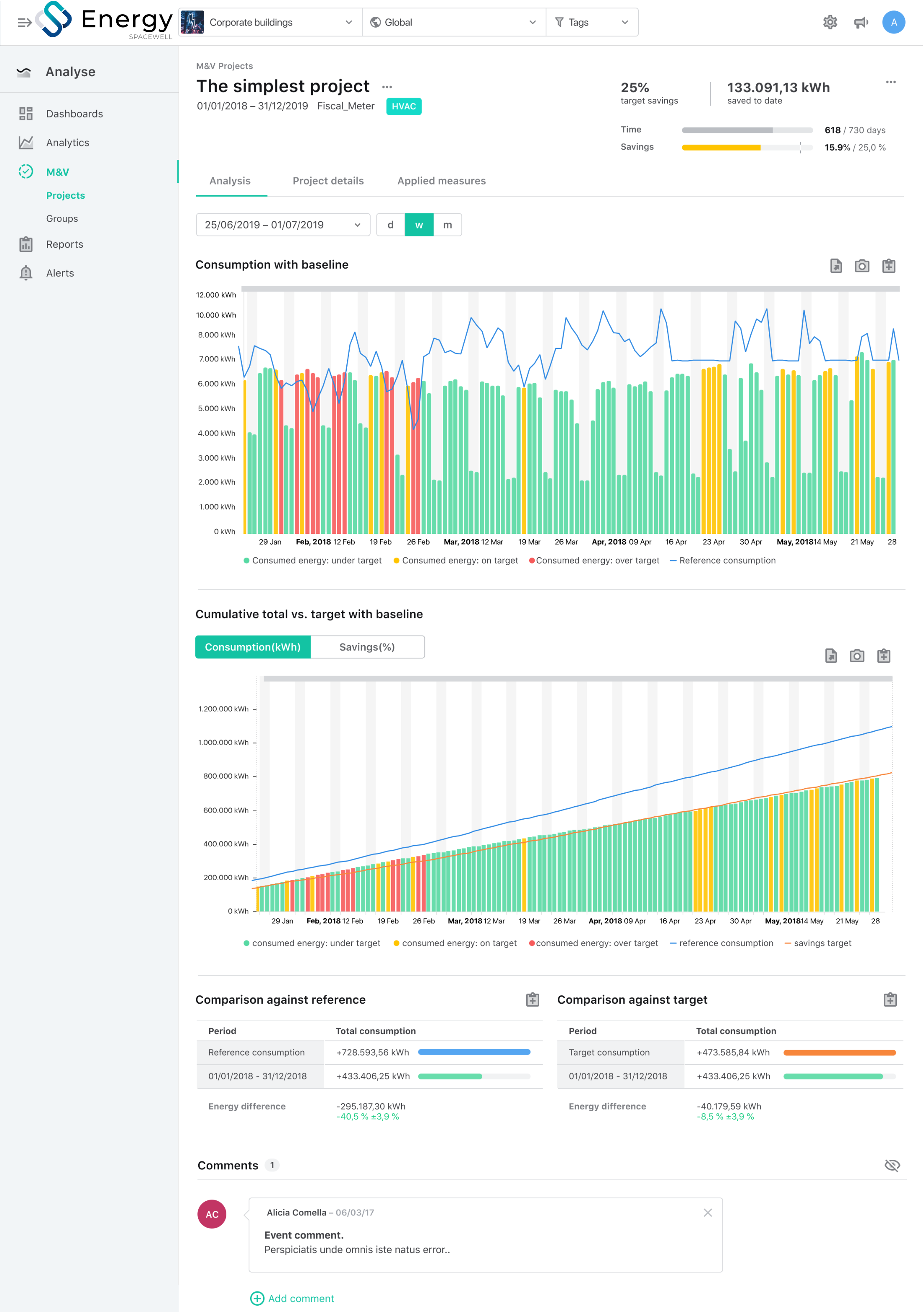Click the announcements megaphone icon

tap(862, 22)
